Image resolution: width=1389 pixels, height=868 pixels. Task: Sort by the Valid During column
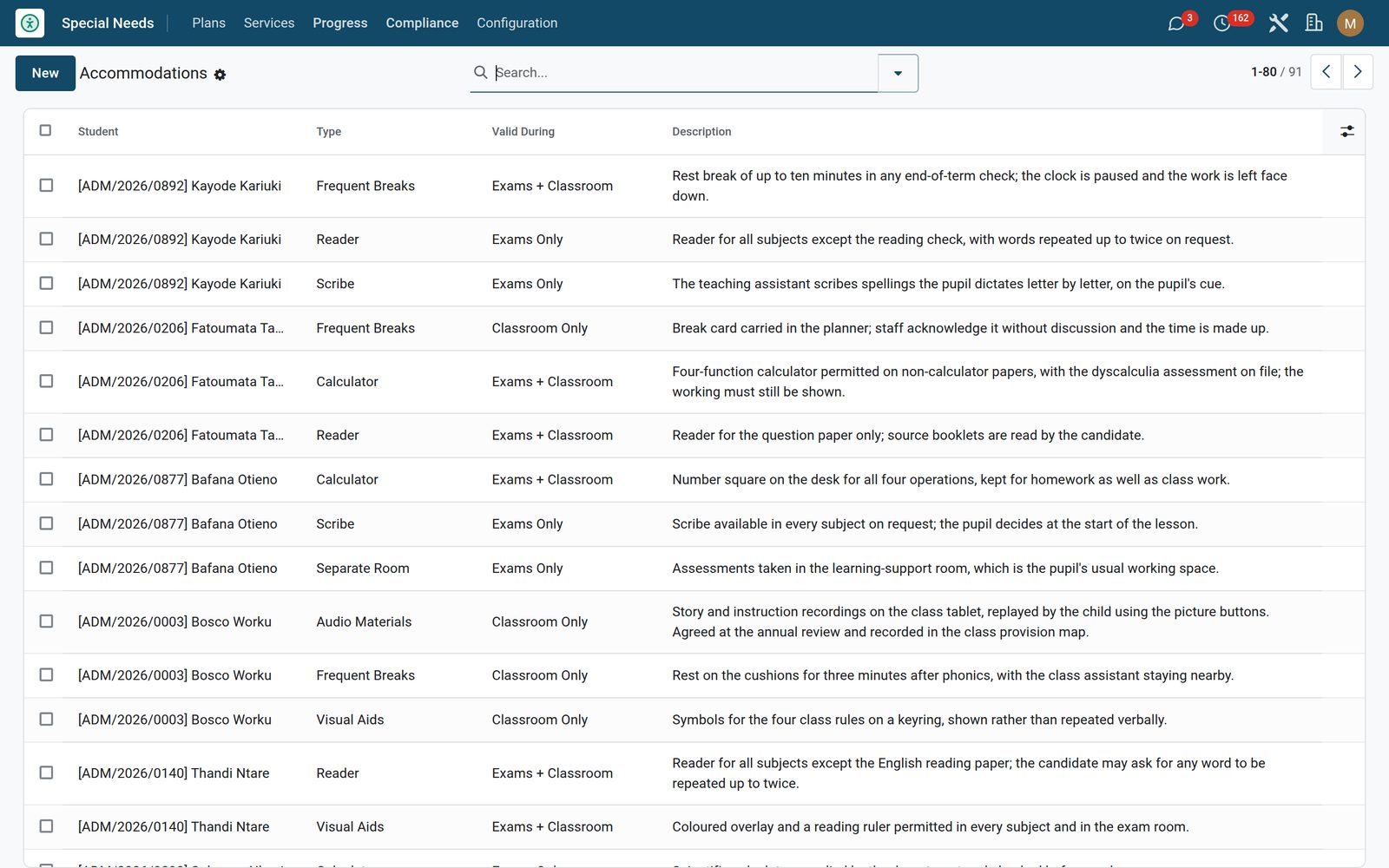pyautogui.click(x=523, y=131)
